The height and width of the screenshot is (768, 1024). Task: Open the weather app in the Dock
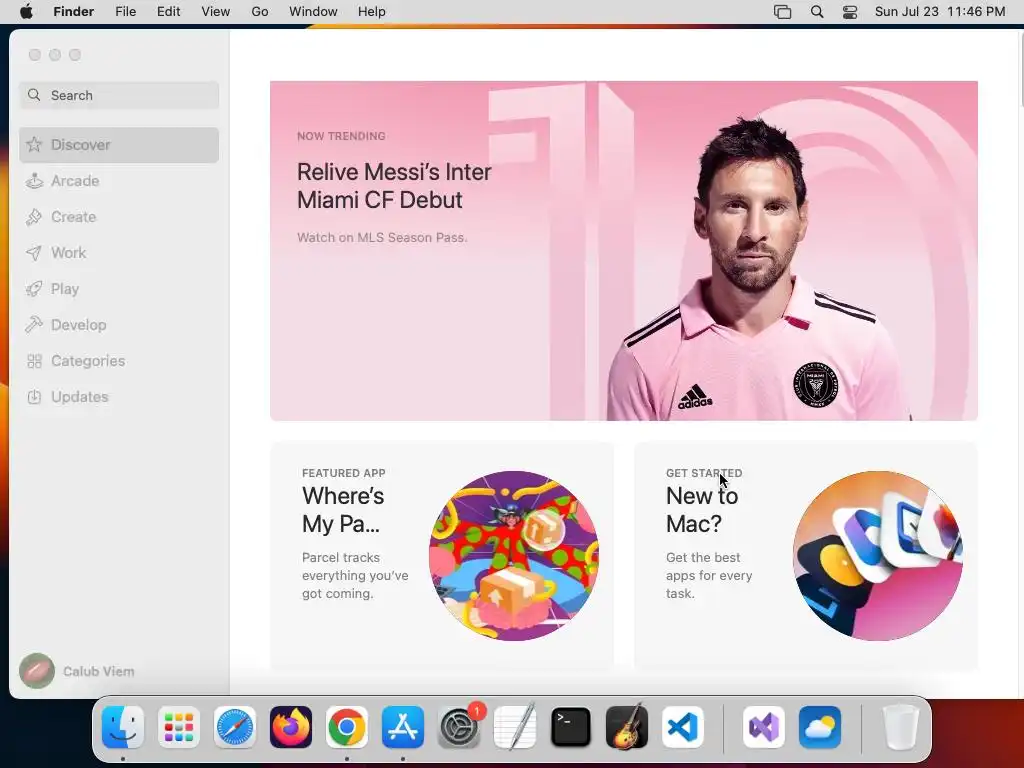820,727
